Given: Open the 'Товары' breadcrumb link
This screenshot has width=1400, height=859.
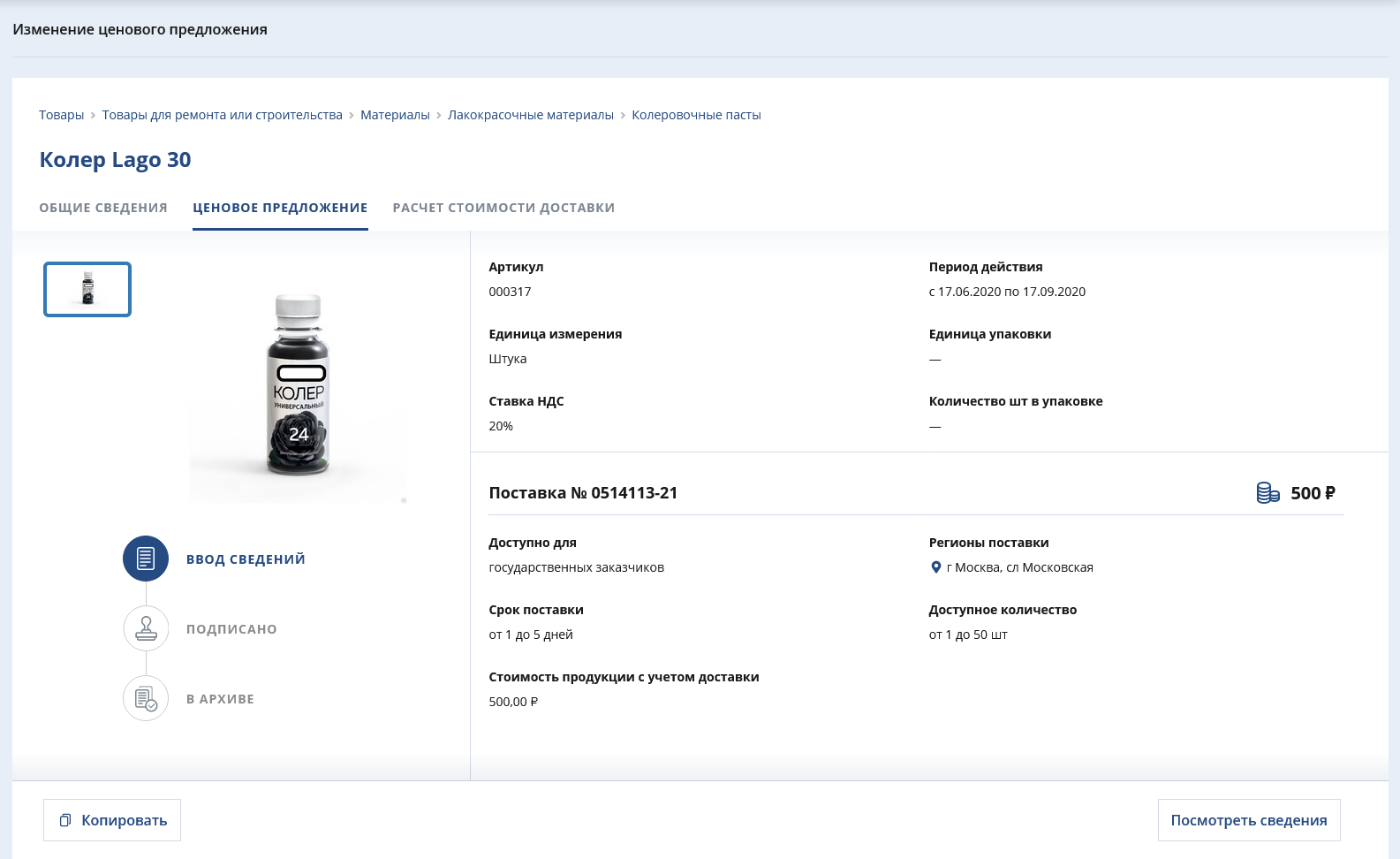Looking at the screenshot, I should 61,115.
